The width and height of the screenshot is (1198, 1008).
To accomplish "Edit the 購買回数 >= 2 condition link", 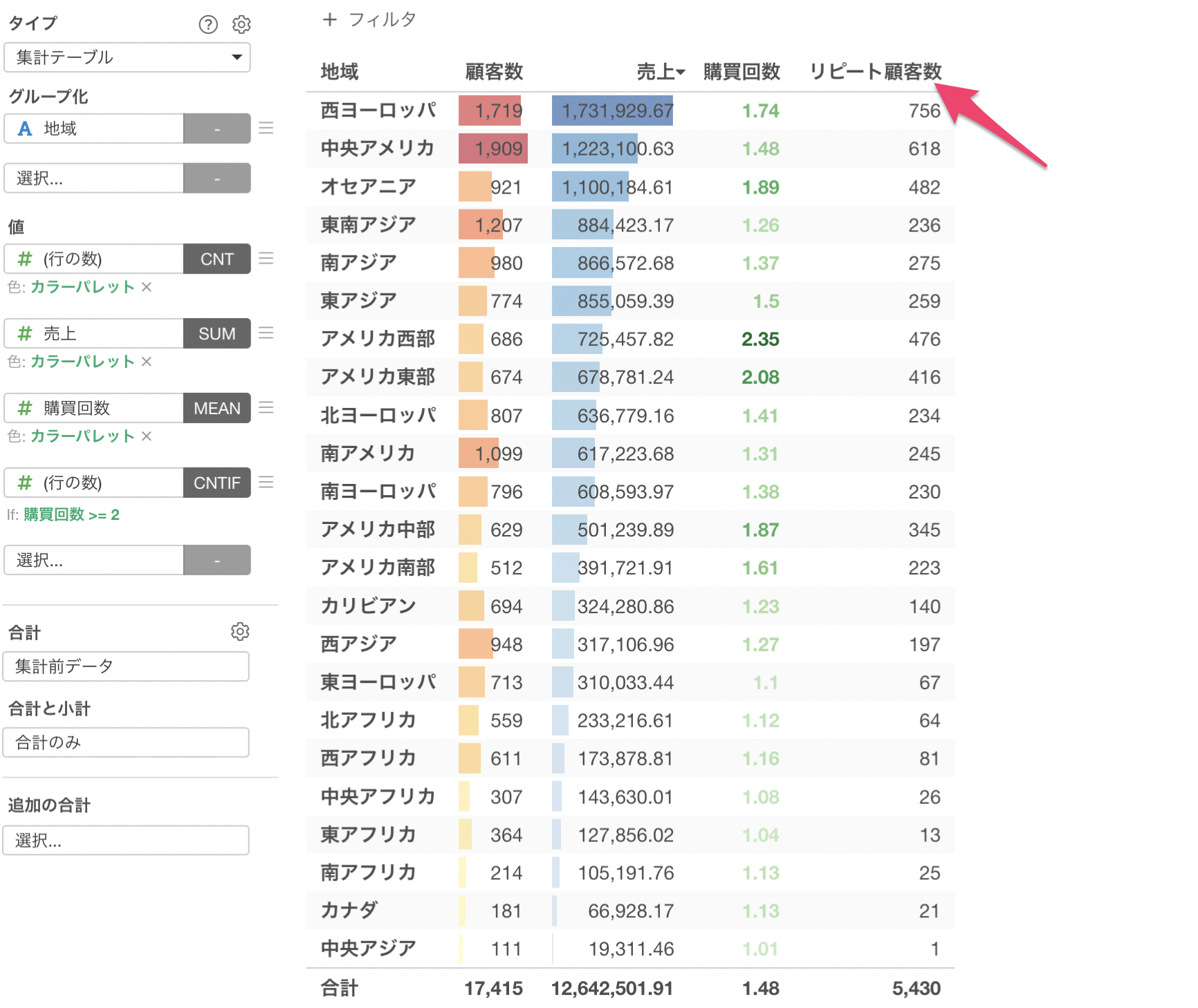I will 71,514.
